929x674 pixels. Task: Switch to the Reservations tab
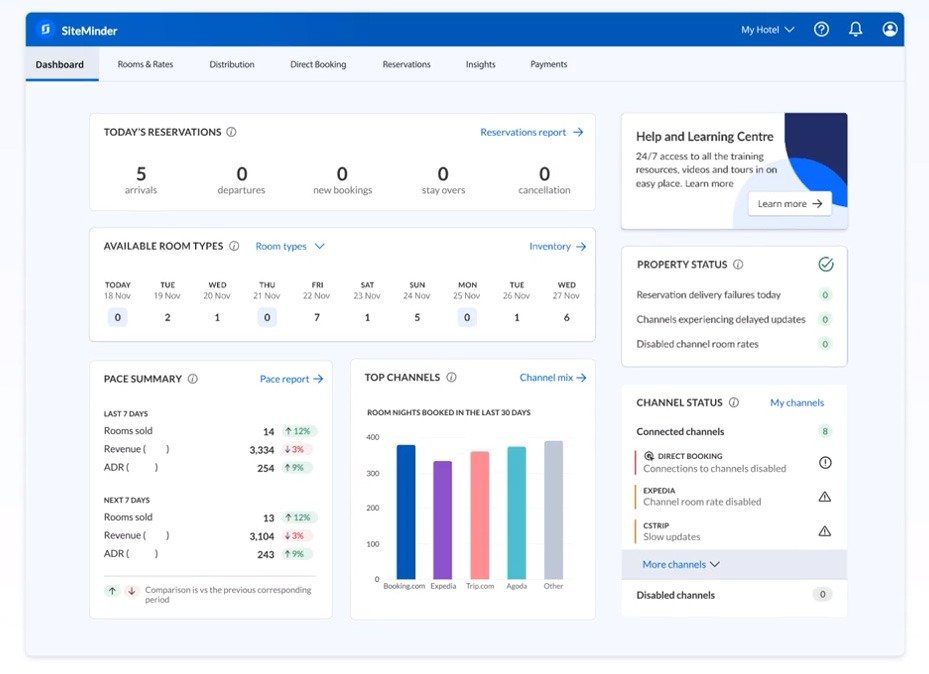(x=406, y=63)
